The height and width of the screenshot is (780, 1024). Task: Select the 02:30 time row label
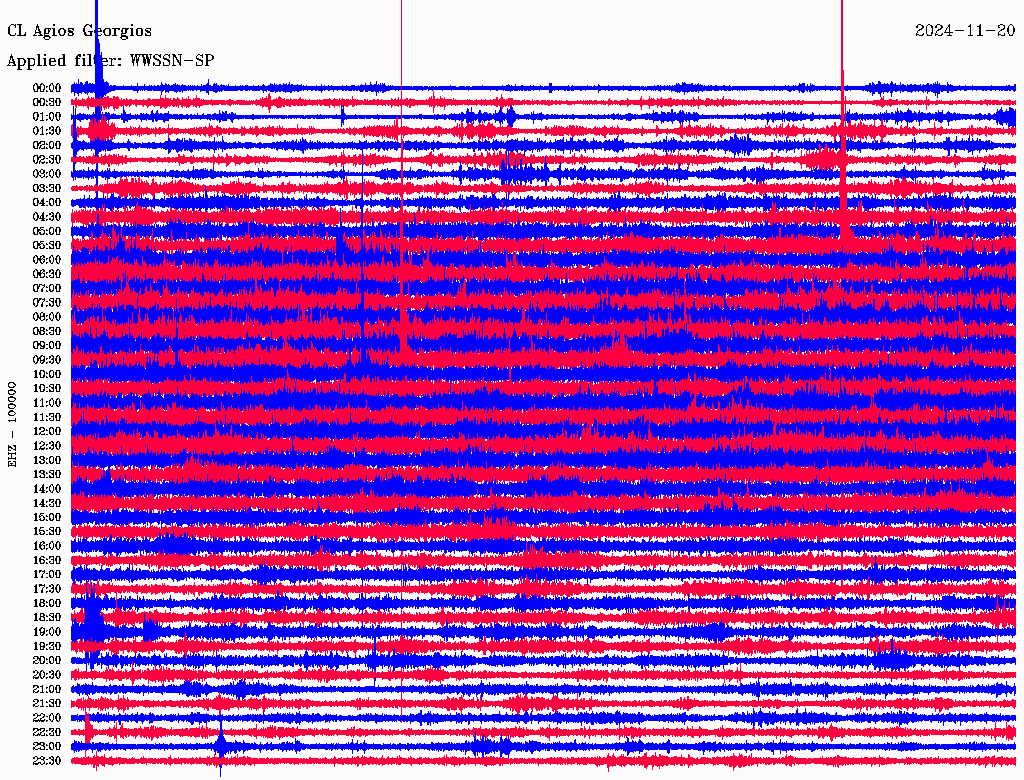point(47,160)
